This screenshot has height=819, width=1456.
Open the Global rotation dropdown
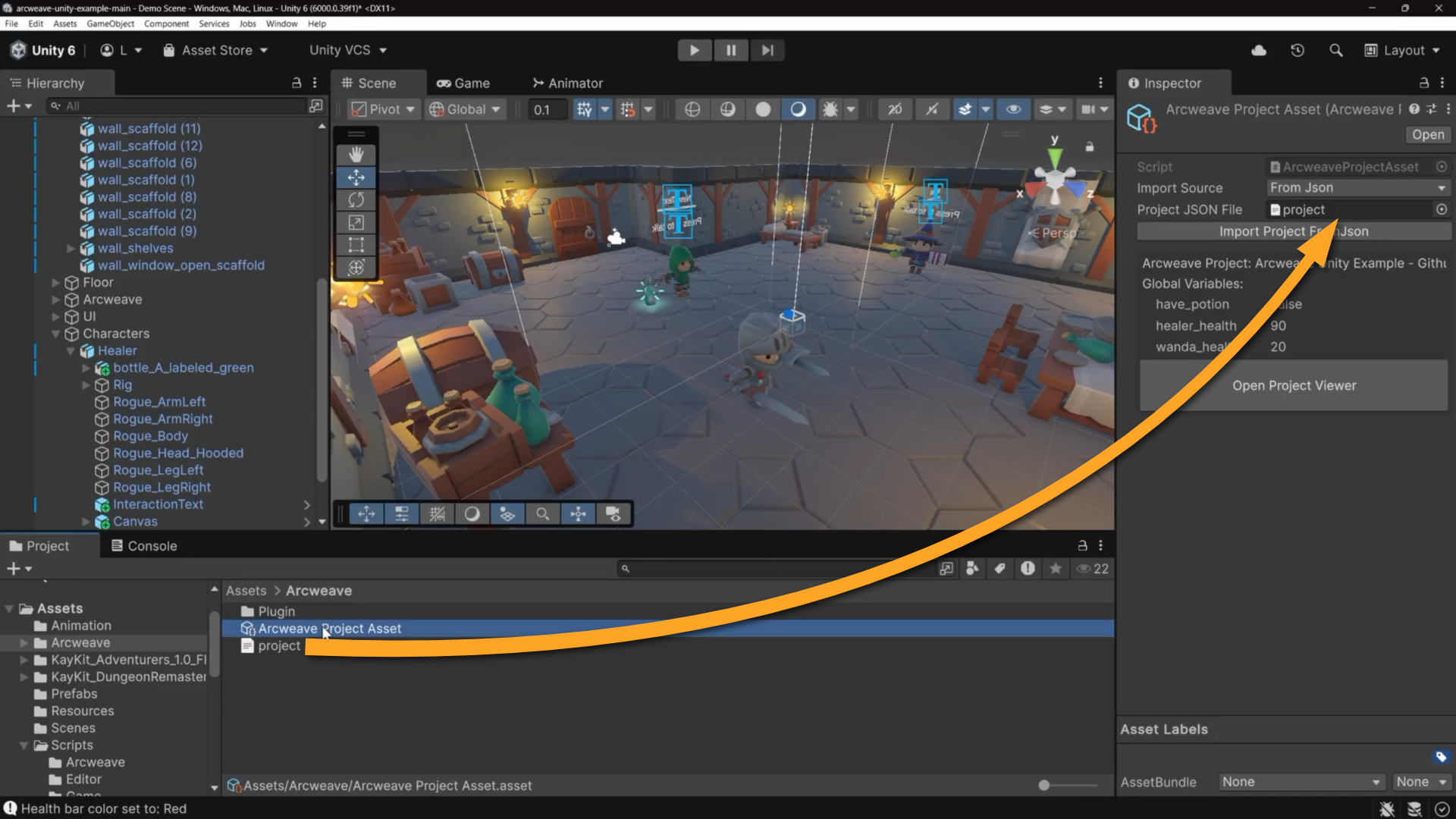pyautogui.click(x=465, y=109)
